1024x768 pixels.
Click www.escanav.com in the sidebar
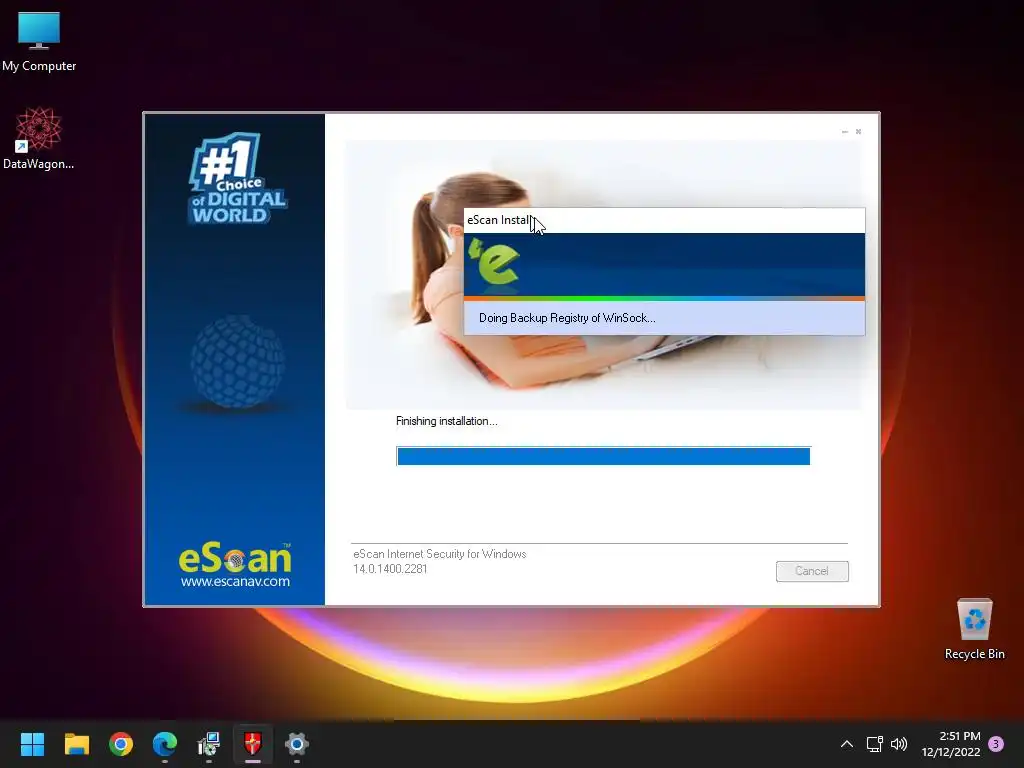pos(235,581)
